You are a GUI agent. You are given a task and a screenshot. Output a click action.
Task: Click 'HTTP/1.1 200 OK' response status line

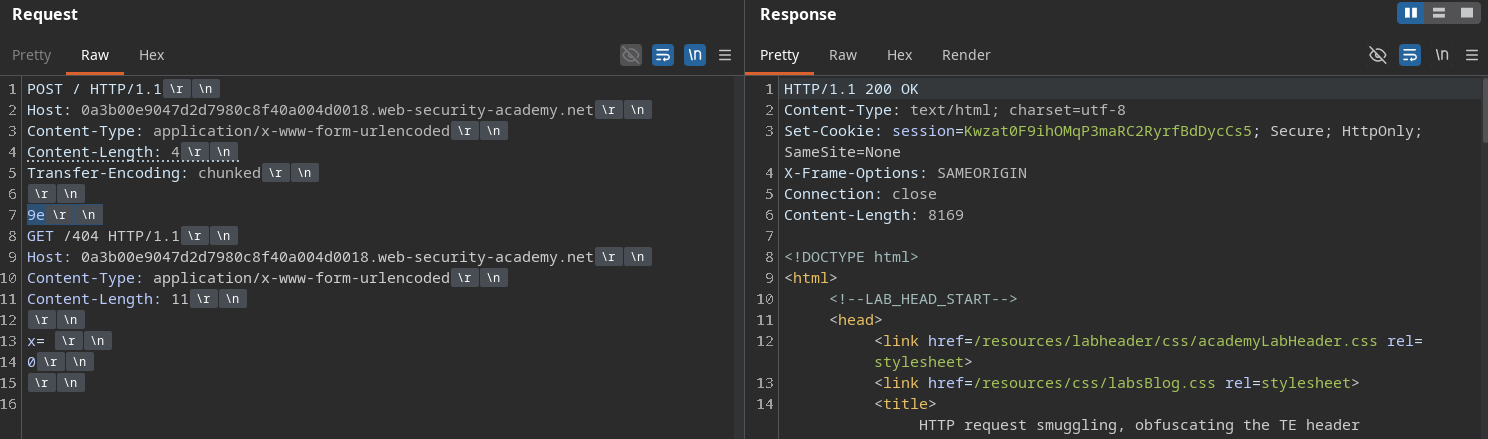pyautogui.click(x=851, y=89)
